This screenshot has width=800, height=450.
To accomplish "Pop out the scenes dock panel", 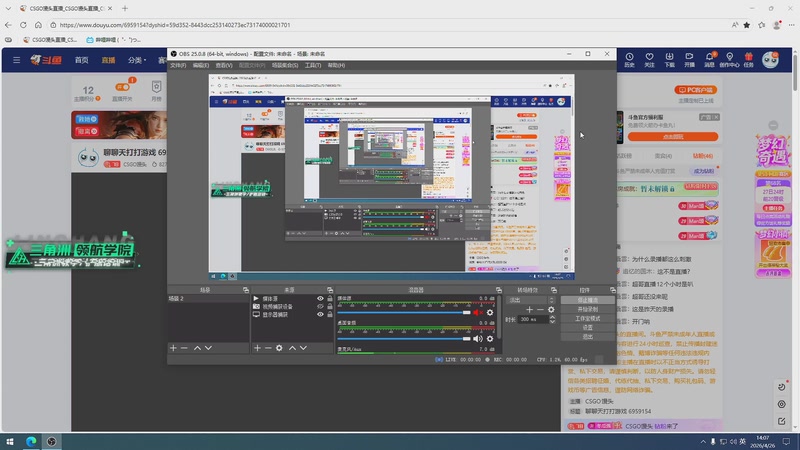I will click(245, 290).
